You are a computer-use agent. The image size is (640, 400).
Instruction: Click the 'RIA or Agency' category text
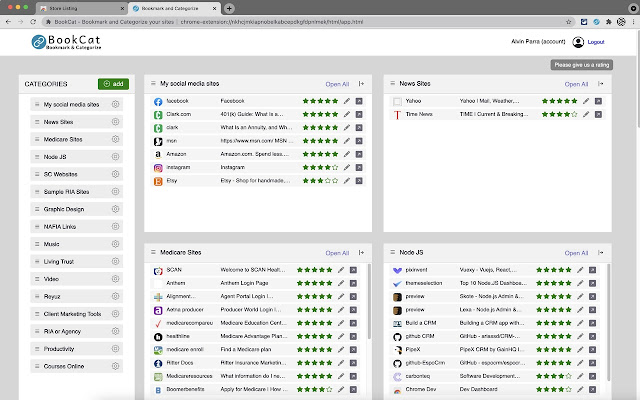click(x=62, y=331)
